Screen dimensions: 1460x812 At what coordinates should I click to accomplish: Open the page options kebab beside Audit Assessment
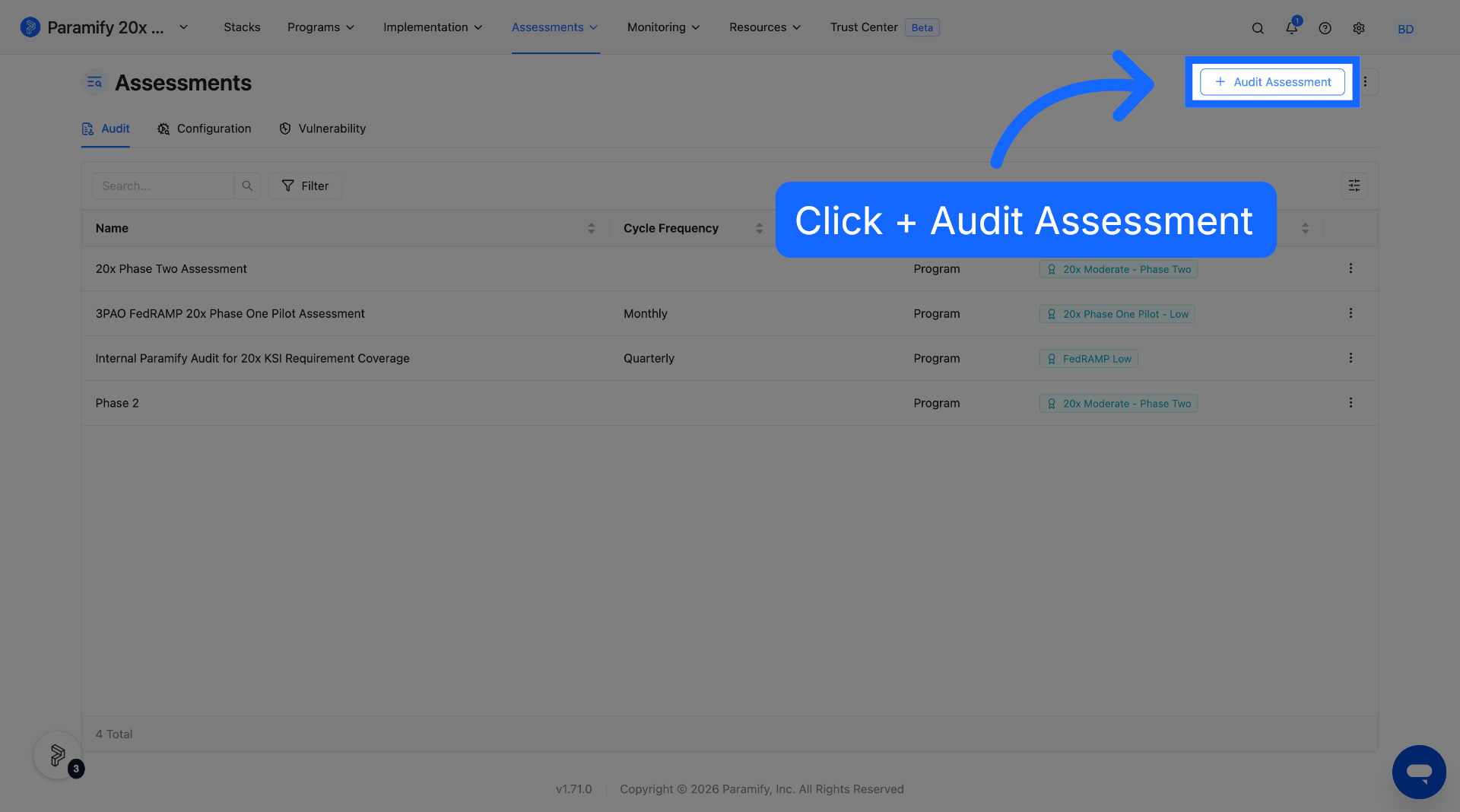point(1366,82)
